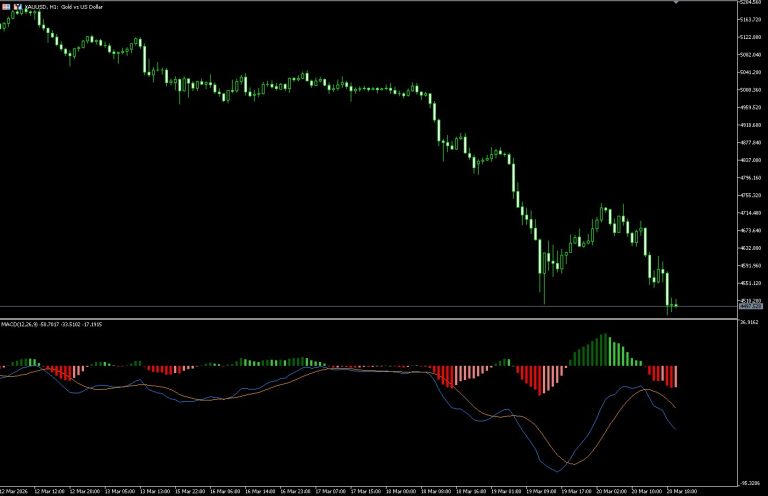Image resolution: width=768 pixels, height=496 pixels.
Task: Click the tallest green MACD histogram bar
Action: [x=604, y=350]
